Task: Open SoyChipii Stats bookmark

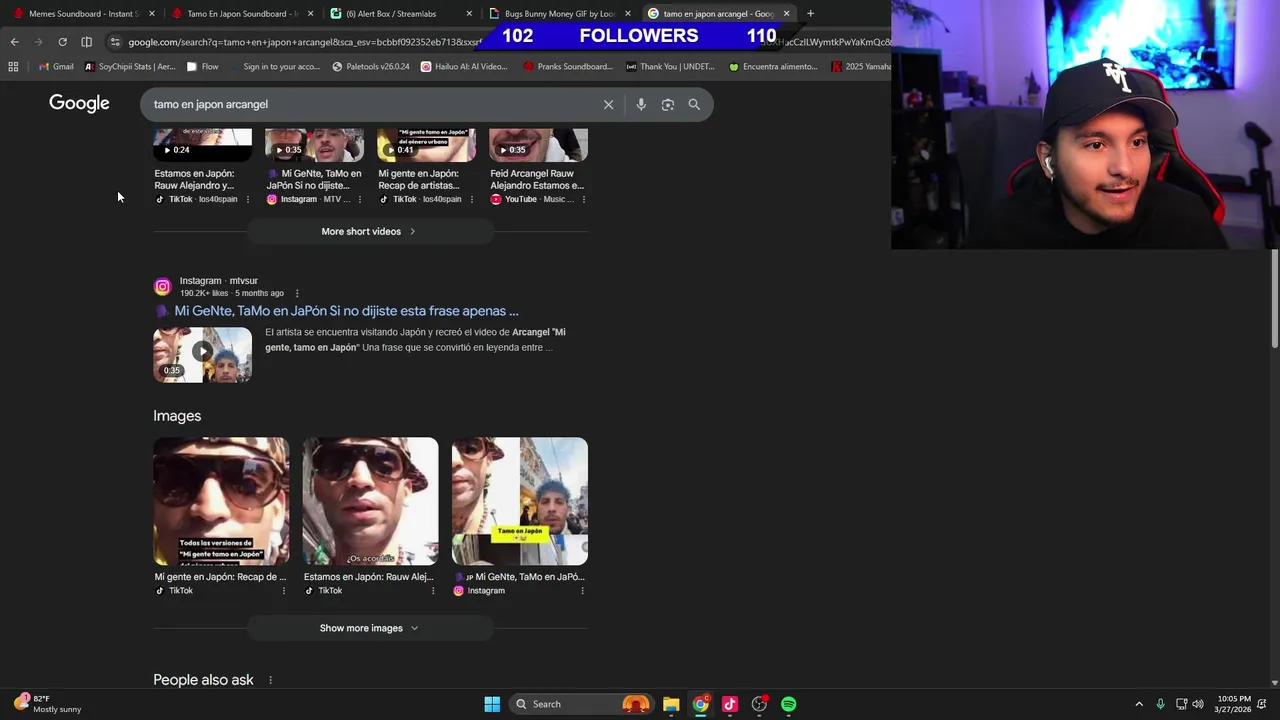Action: [x=130, y=67]
